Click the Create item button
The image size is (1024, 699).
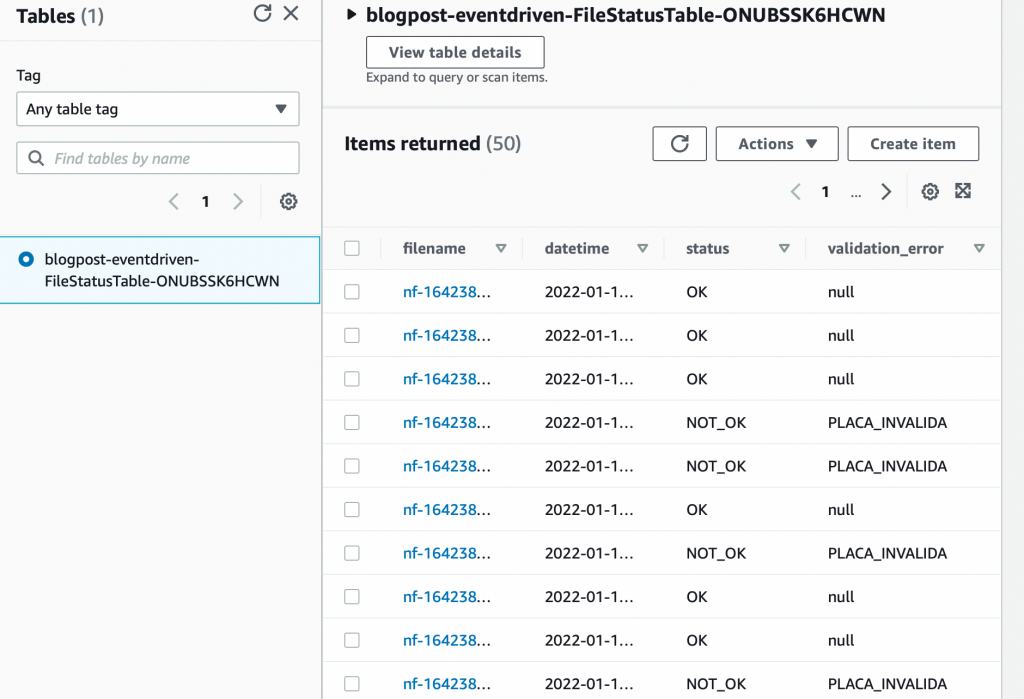(912, 144)
